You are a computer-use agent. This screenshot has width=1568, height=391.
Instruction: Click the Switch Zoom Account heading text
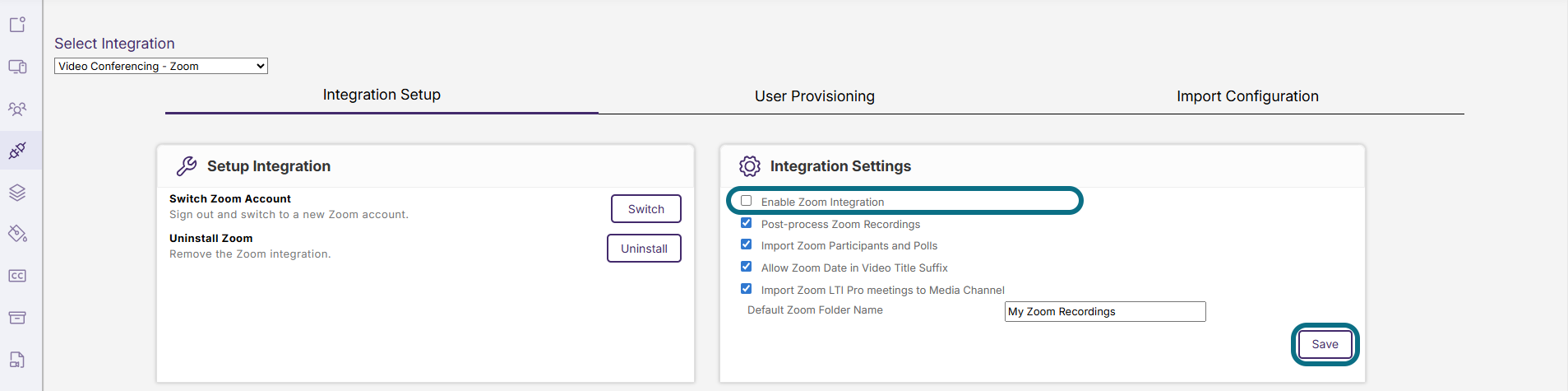(x=230, y=199)
